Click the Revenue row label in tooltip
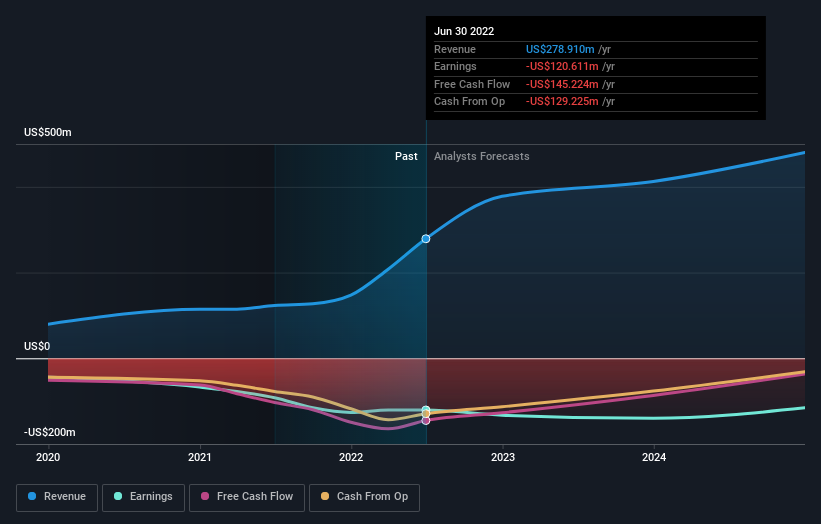Screen dimensions: 821x524 455,49
